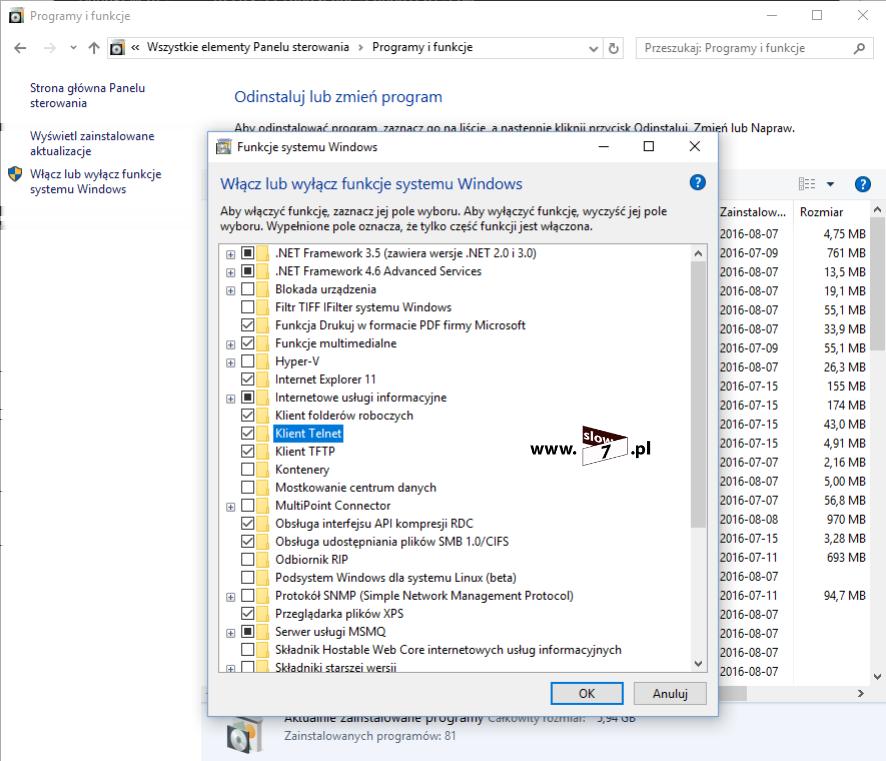Click OK in Funkcje systemu Windows dialog
Screen dimensions: 886x761
(x=587, y=693)
